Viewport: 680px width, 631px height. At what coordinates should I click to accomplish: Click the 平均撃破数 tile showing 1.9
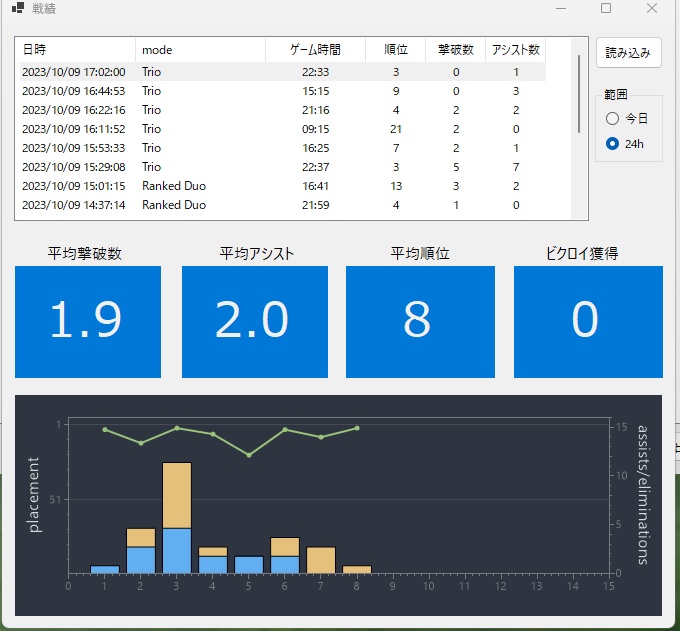tap(88, 322)
